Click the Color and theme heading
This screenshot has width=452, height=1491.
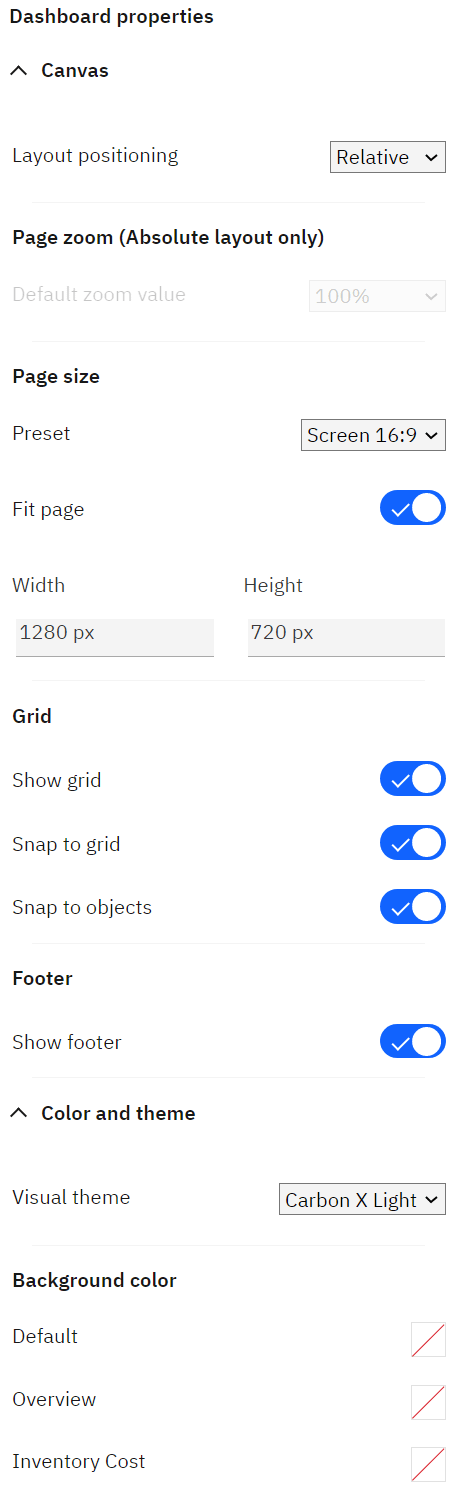(x=118, y=1113)
